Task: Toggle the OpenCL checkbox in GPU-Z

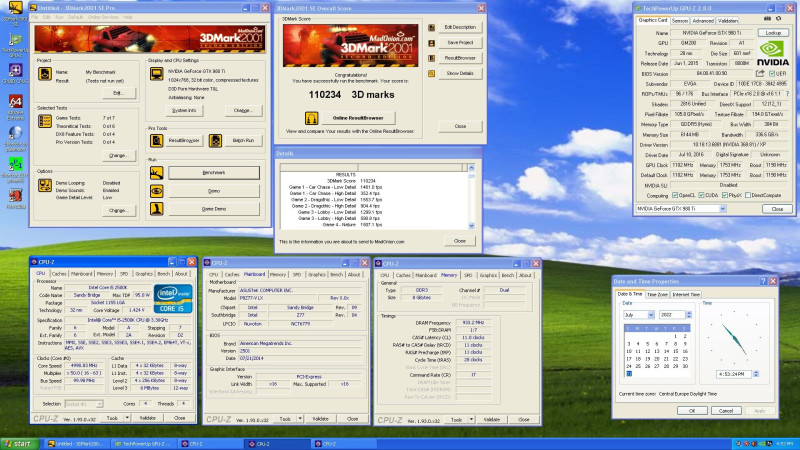Action: pos(675,195)
